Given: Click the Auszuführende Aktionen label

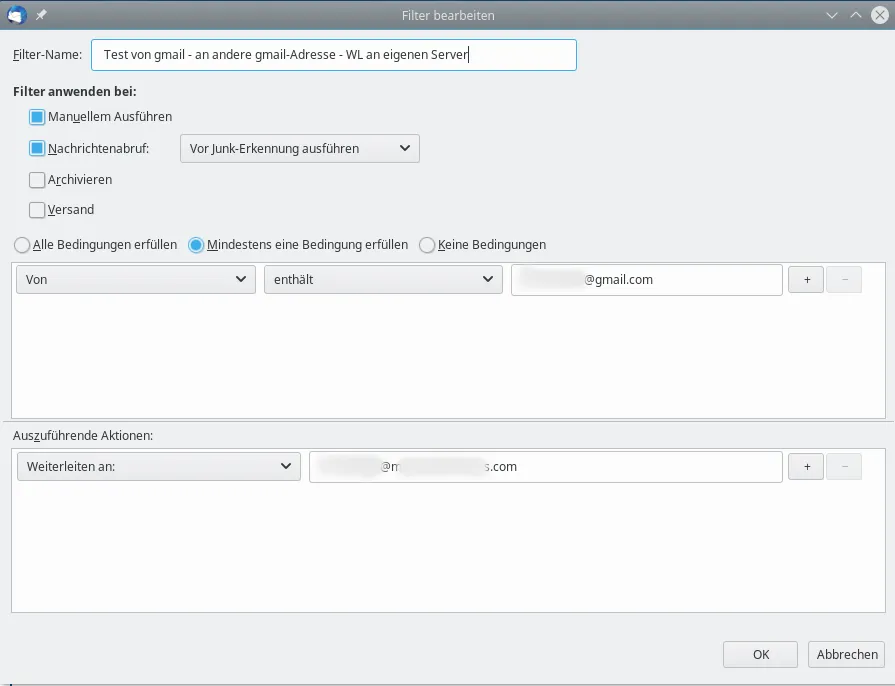Looking at the screenshot, I should pyautogui.click(x=83, y=435).
